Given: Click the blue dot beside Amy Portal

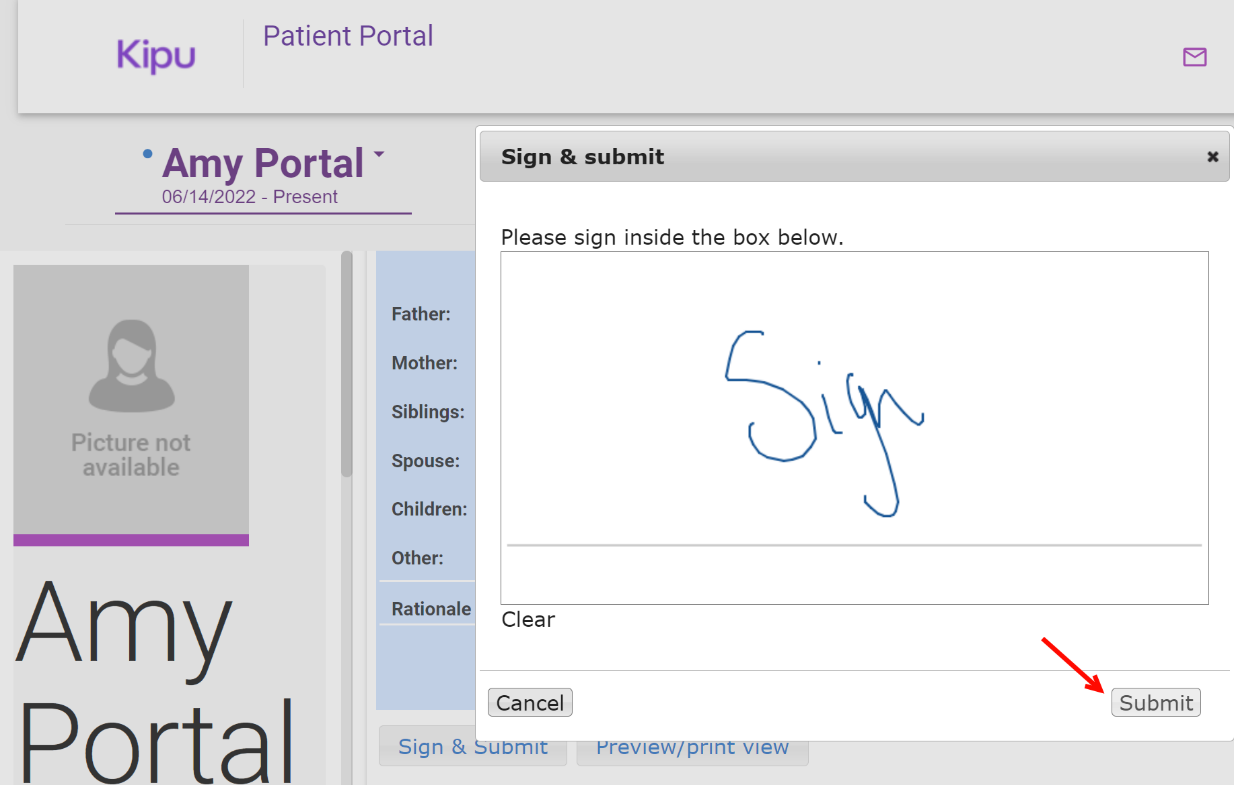Looking at the screenshot, I should pyautogui.click(x=148, y=154).
